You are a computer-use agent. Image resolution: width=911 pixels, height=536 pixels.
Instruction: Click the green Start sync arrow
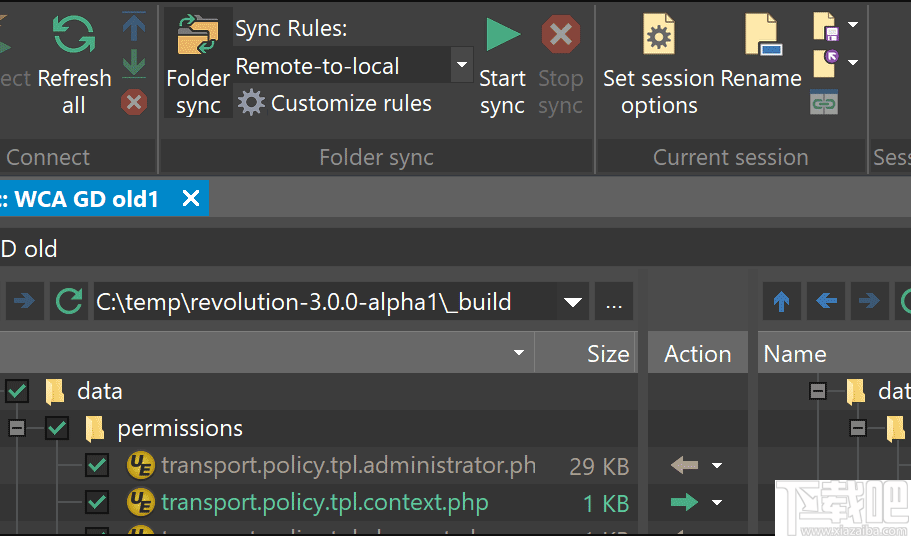(x=503, y=36)
